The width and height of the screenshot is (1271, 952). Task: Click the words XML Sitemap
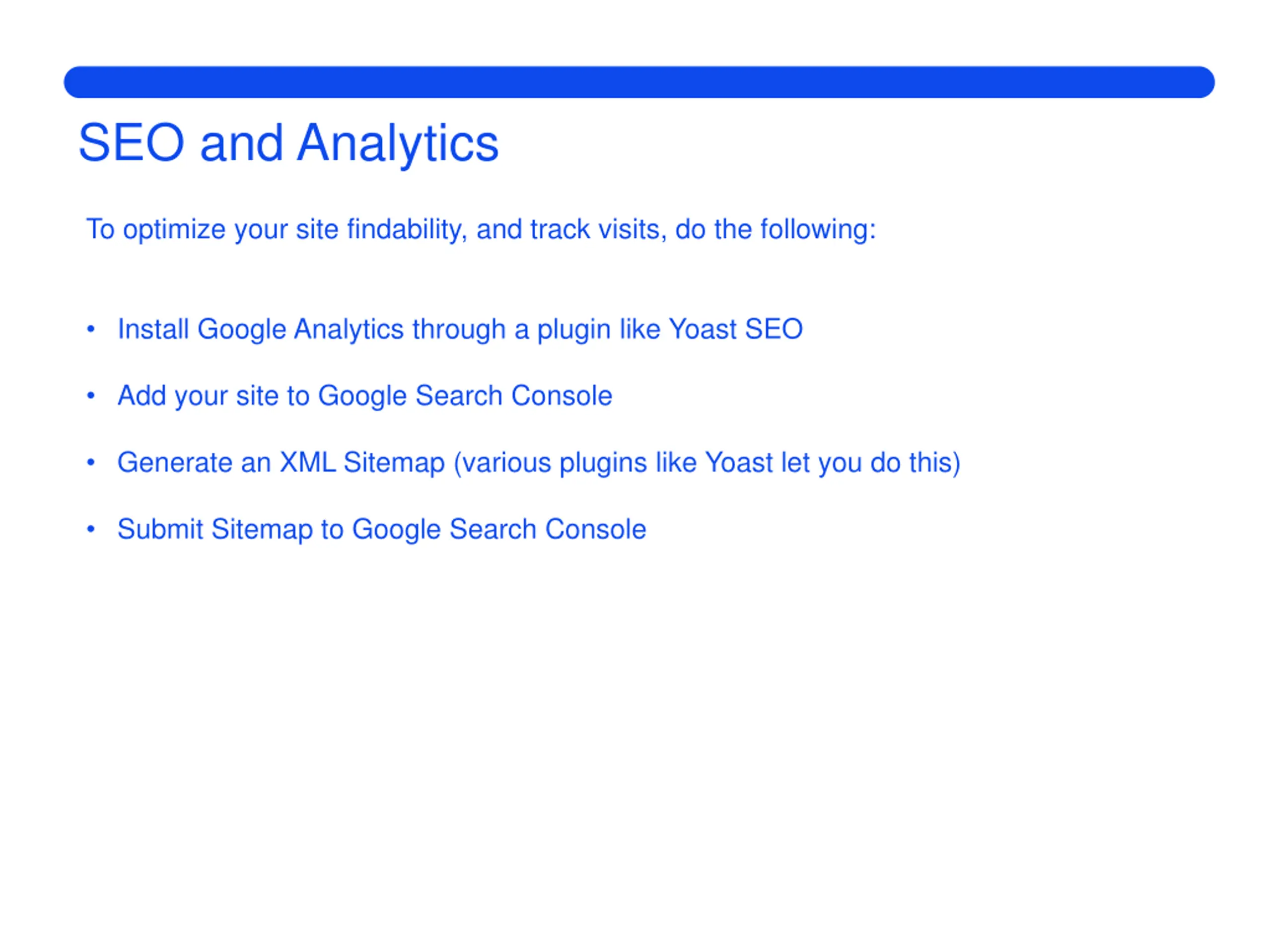(x=362, y=463)
